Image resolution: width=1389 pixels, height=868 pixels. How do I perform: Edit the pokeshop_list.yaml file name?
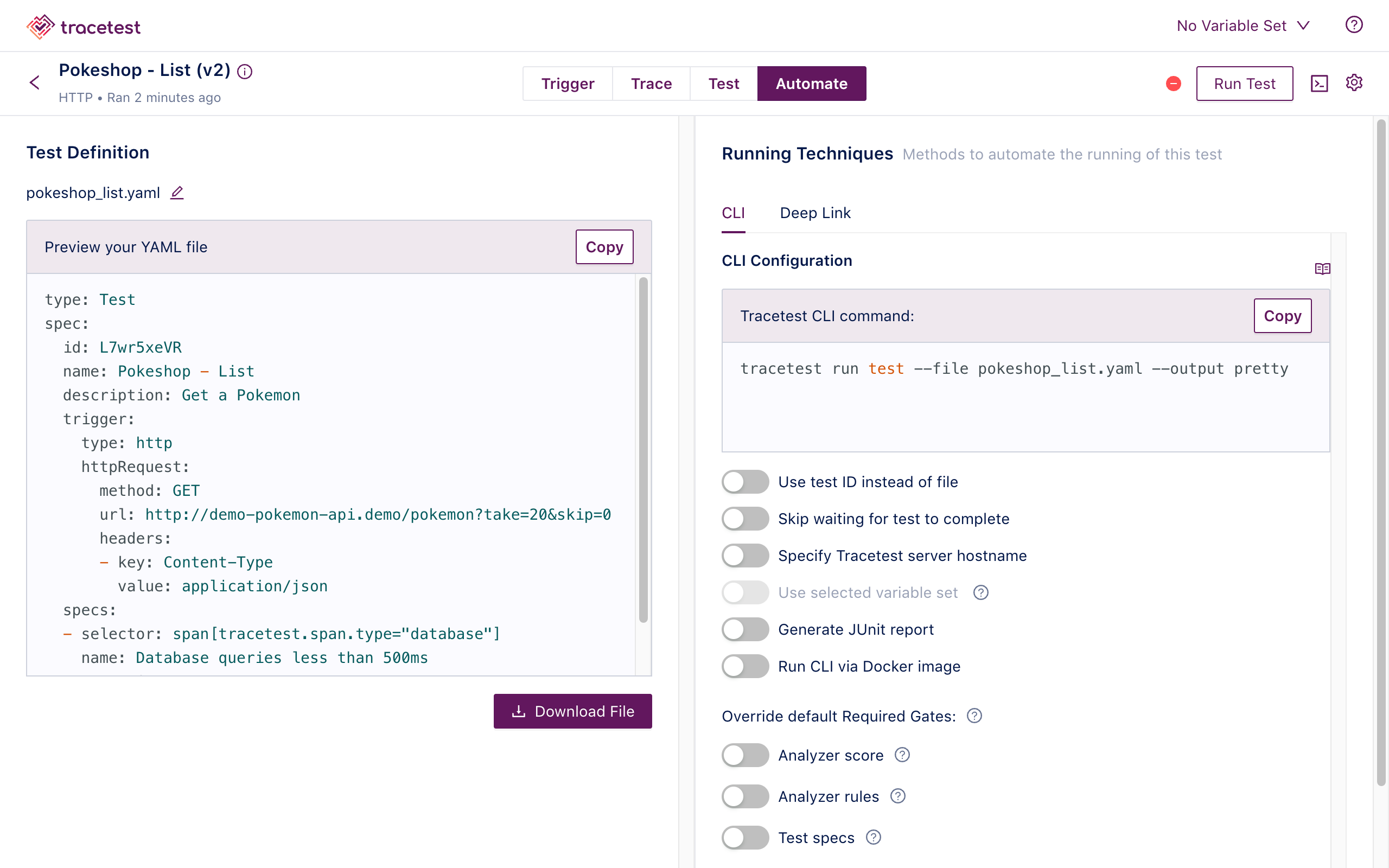point(177,193)
